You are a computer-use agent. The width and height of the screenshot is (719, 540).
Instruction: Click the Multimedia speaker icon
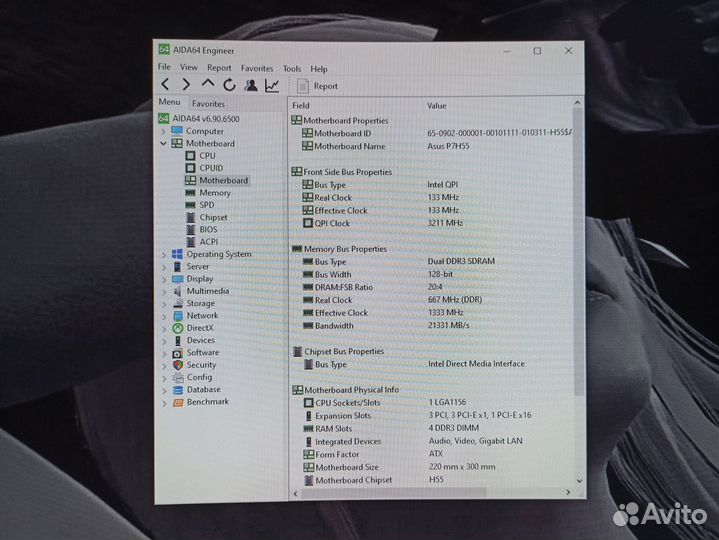[177, 291]
